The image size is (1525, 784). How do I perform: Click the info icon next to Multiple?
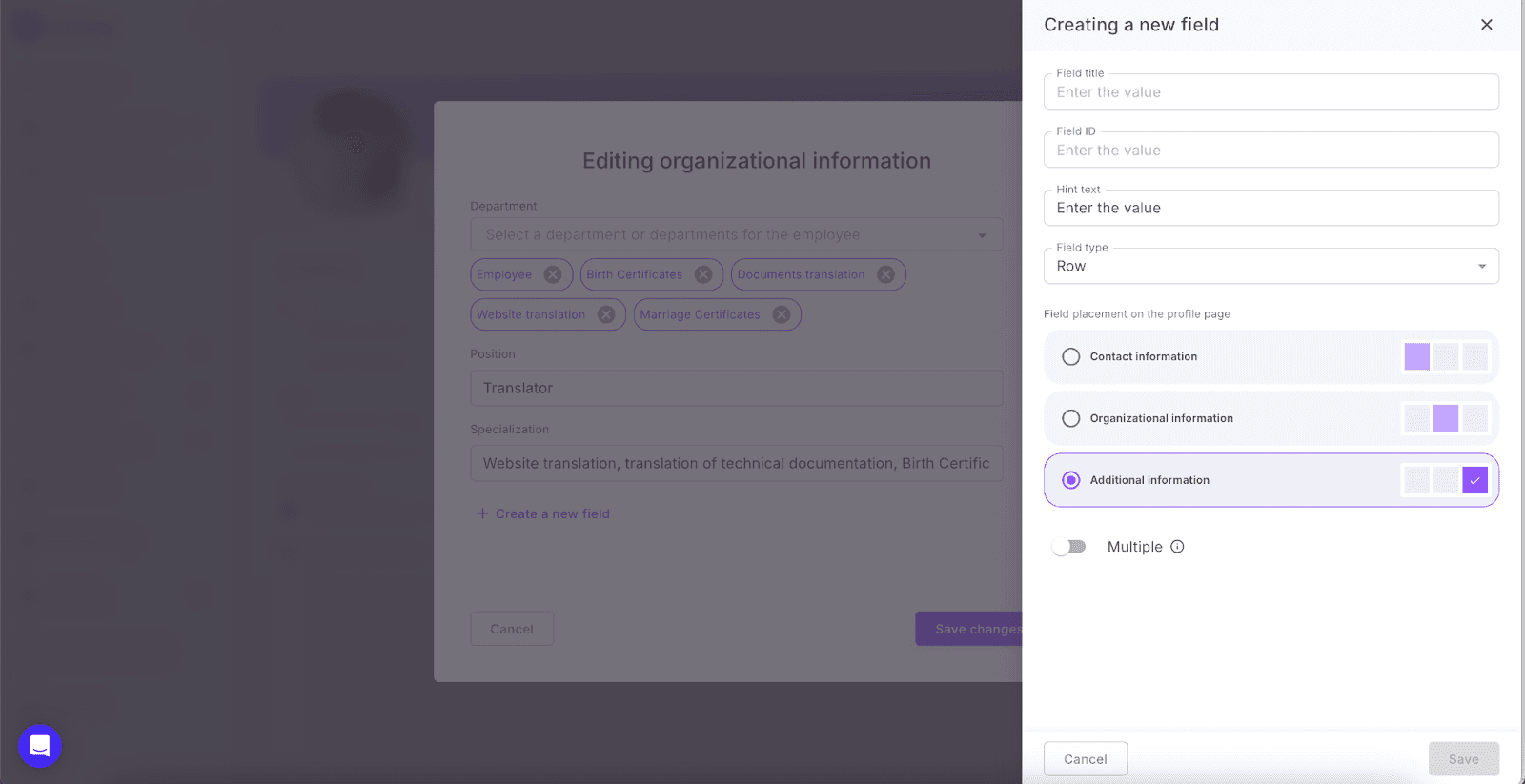click(x=1177, y=547)
